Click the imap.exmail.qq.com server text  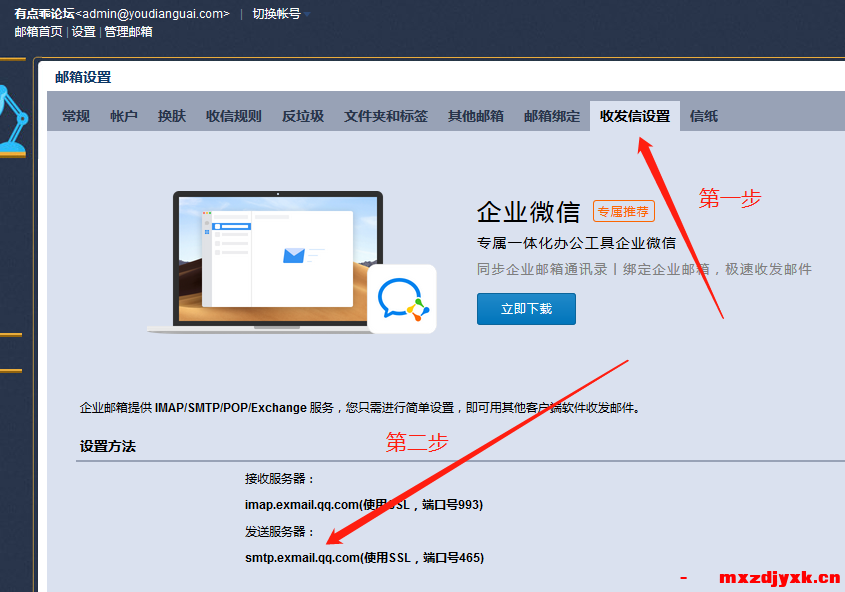[x=364, y=505]
